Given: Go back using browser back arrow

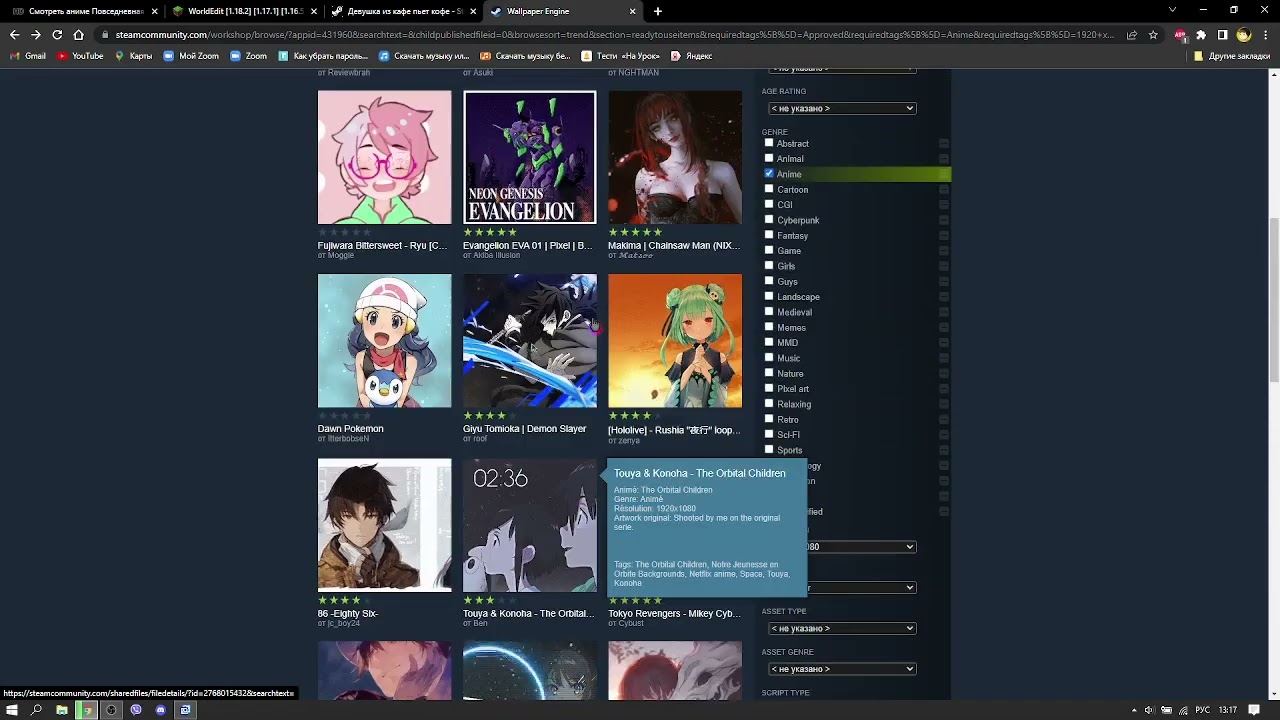Looking at the screenshot, I should click(14, 35).
